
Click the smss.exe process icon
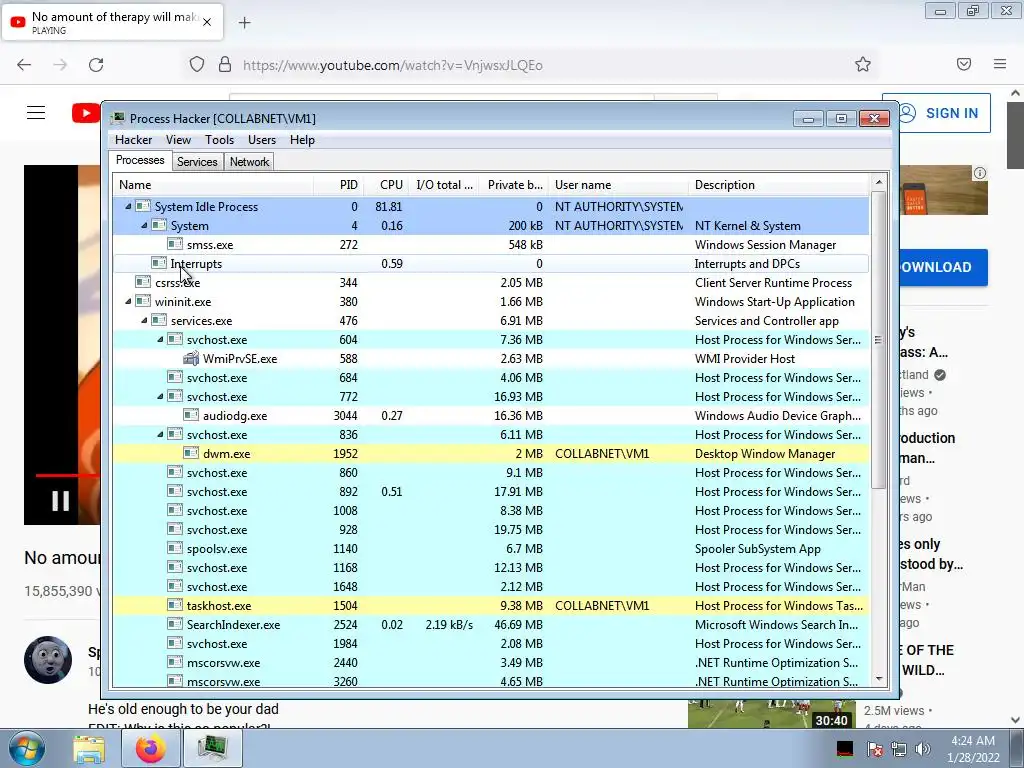pyautogui.click(x=174, y=244)
